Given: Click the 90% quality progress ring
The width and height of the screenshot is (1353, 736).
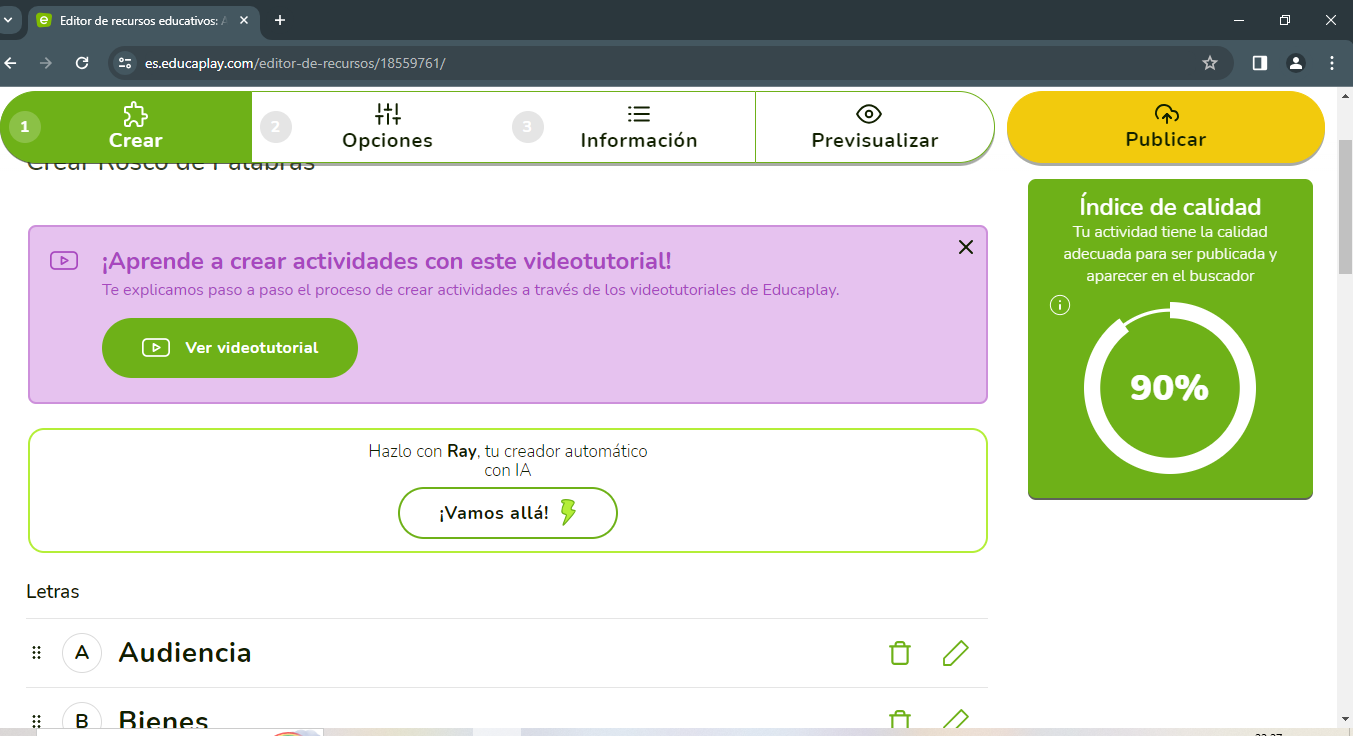Looking at the screenshot, I should point(1169,388).
